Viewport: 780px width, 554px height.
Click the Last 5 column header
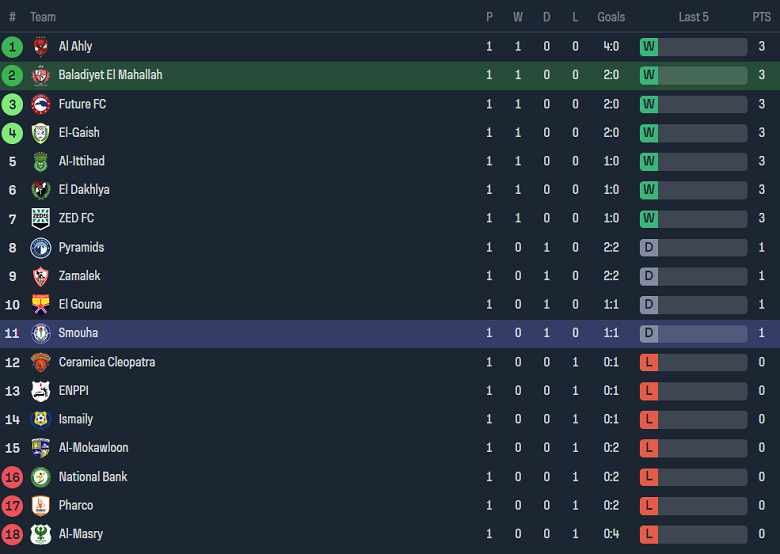click(x=693, y=17)
